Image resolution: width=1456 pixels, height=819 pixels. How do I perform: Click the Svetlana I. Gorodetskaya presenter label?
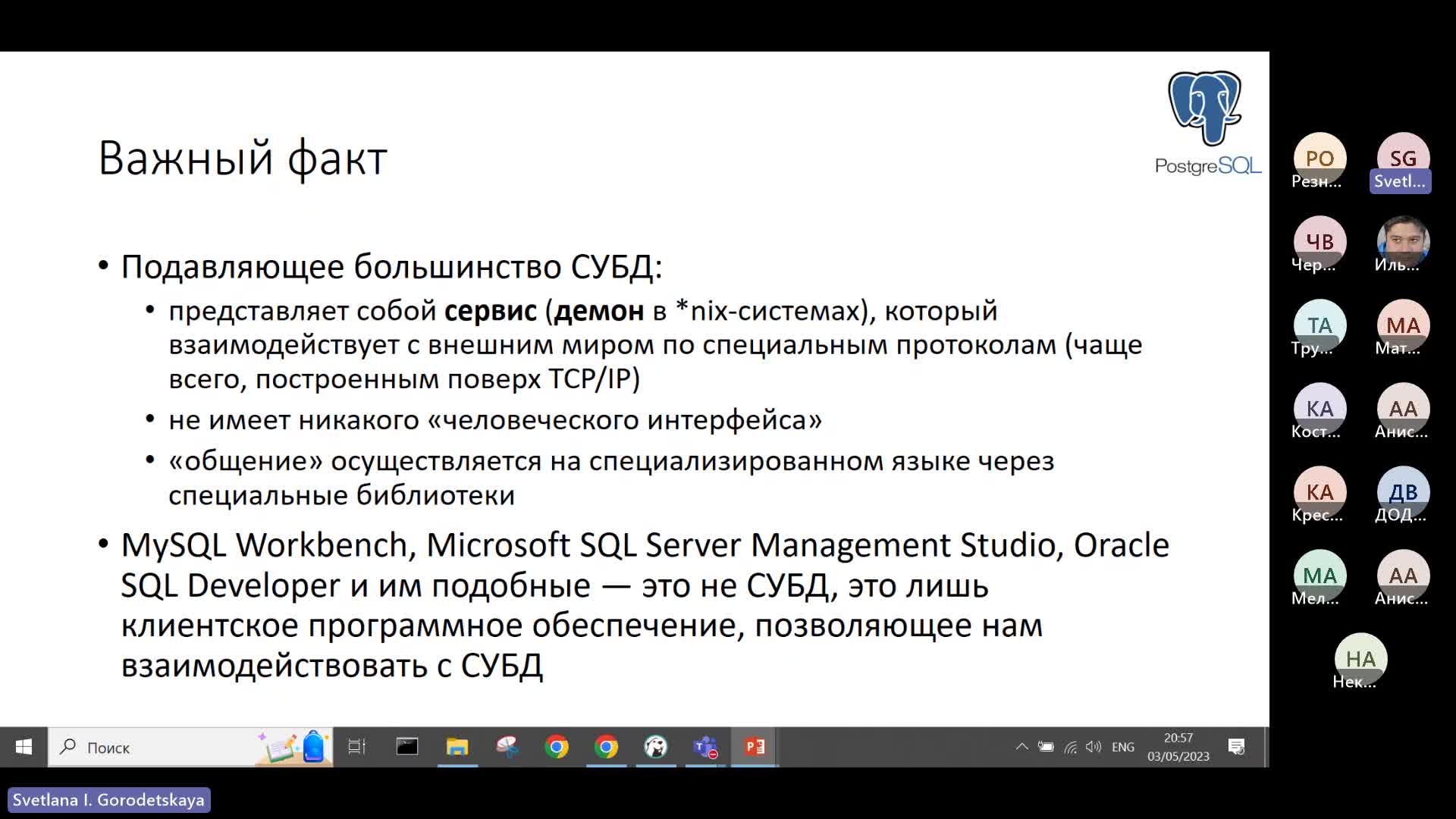click(108, 800)
